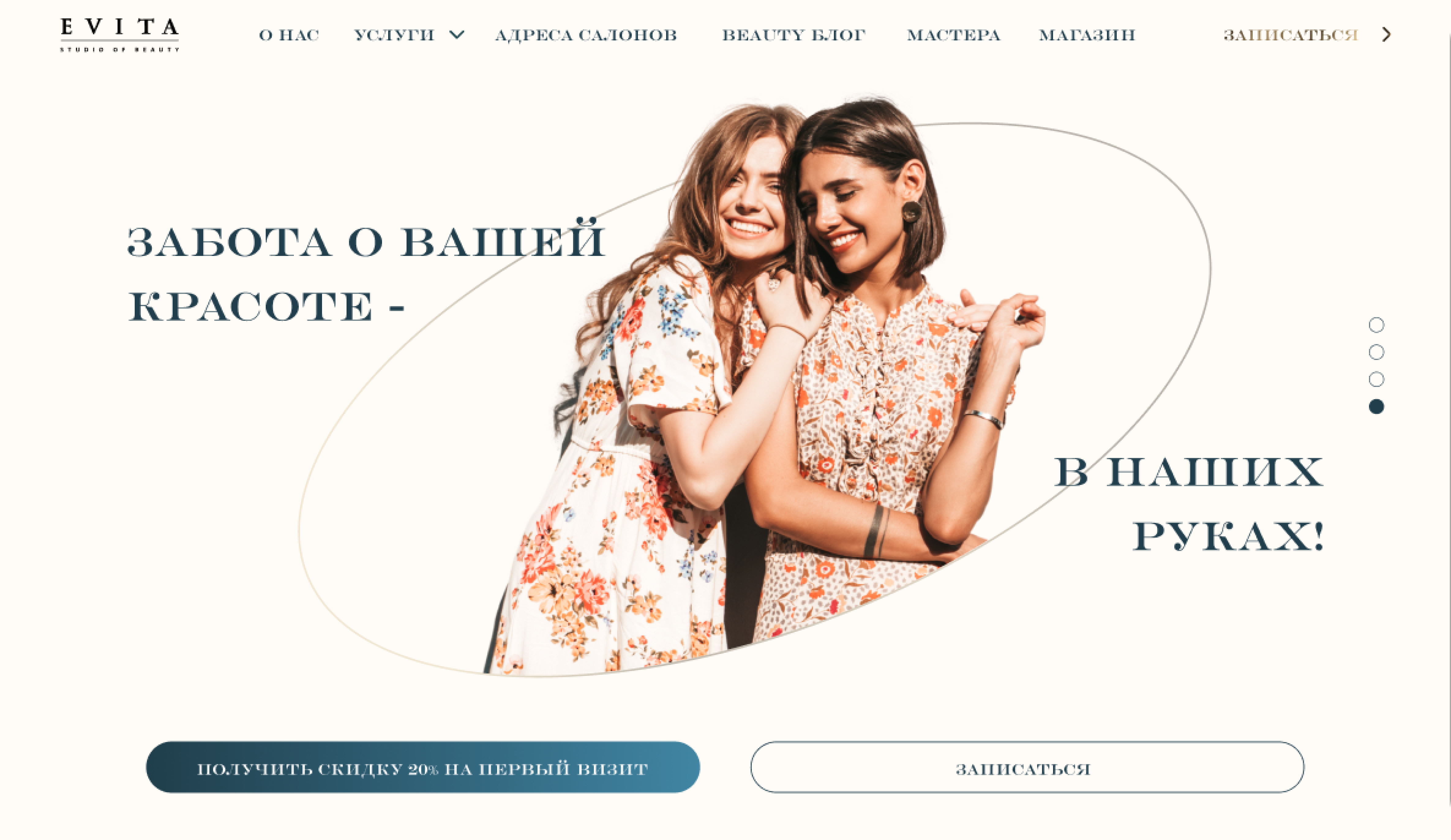The image size is (1451, 840).
Task: Select the first slider dot
Action: (1376, 325)
